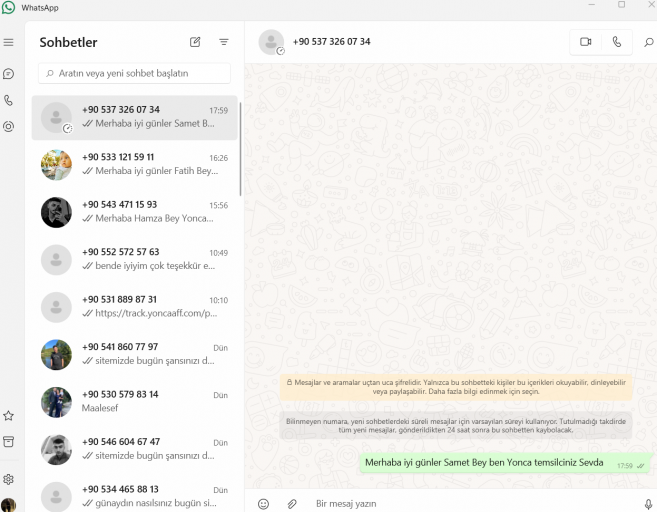The width and height of the screenshot is (657, 512).
Task: Search within the open conversation
Action: (649, 42)
